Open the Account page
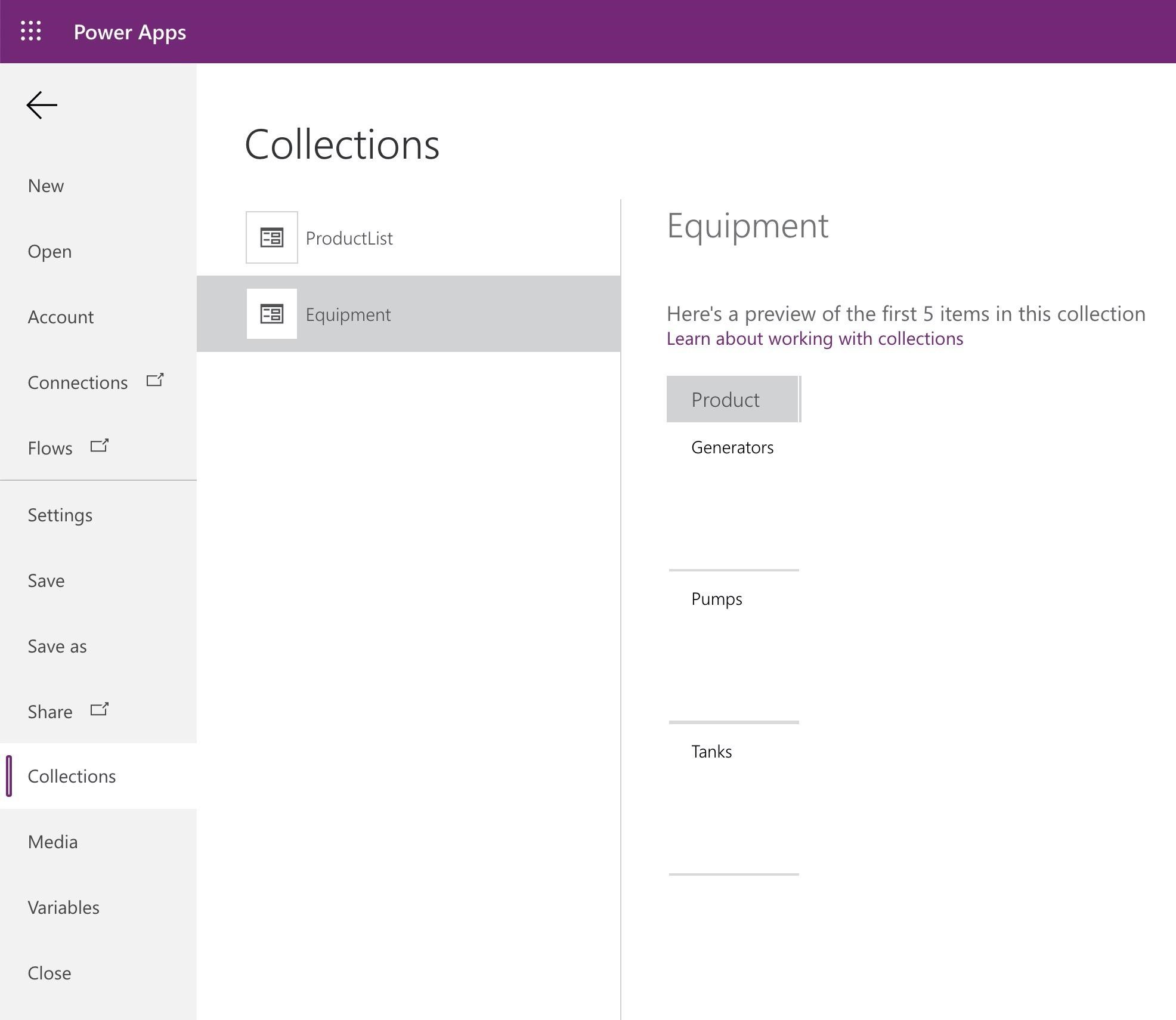 (61, 317)
